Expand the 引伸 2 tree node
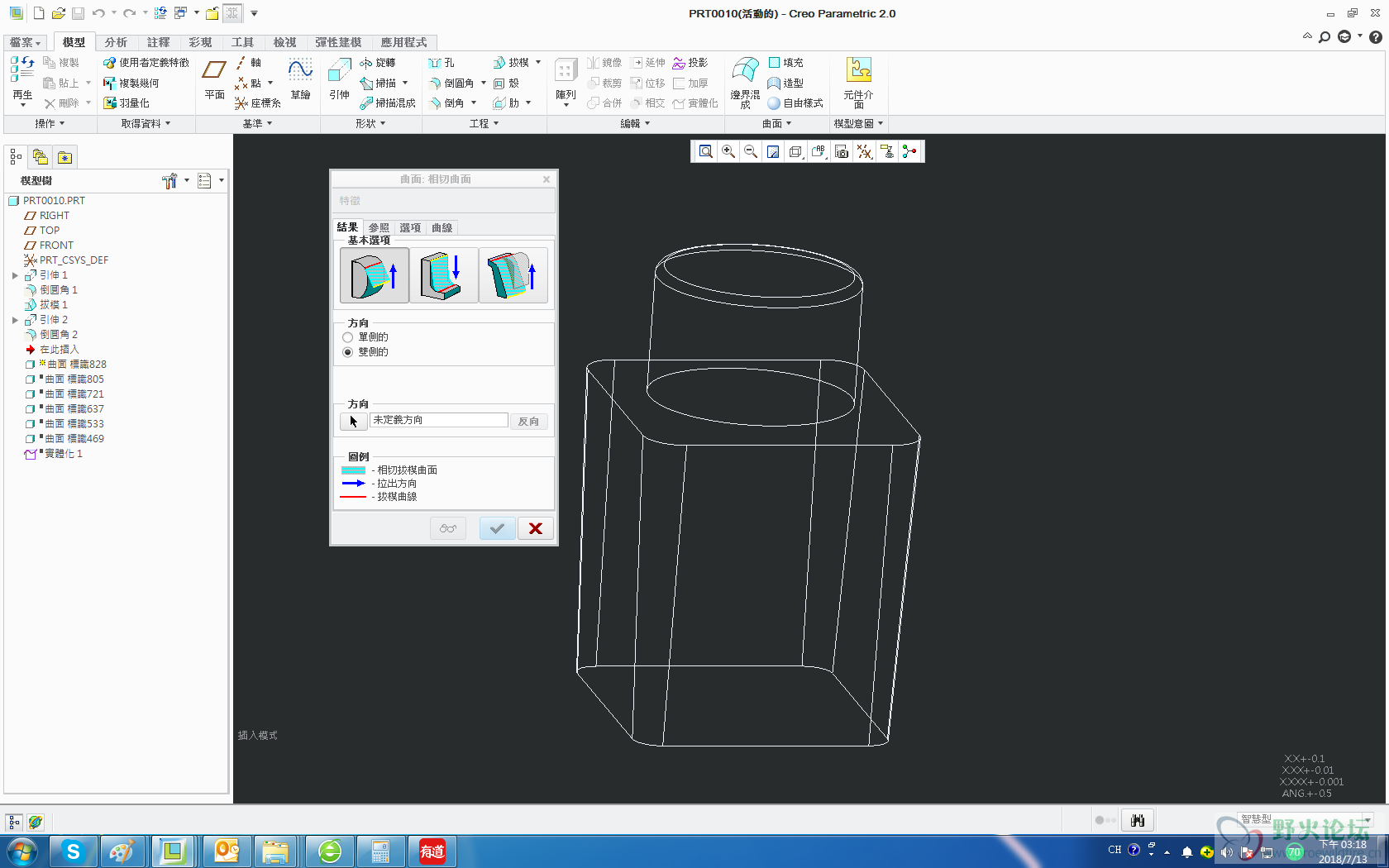 15,320
